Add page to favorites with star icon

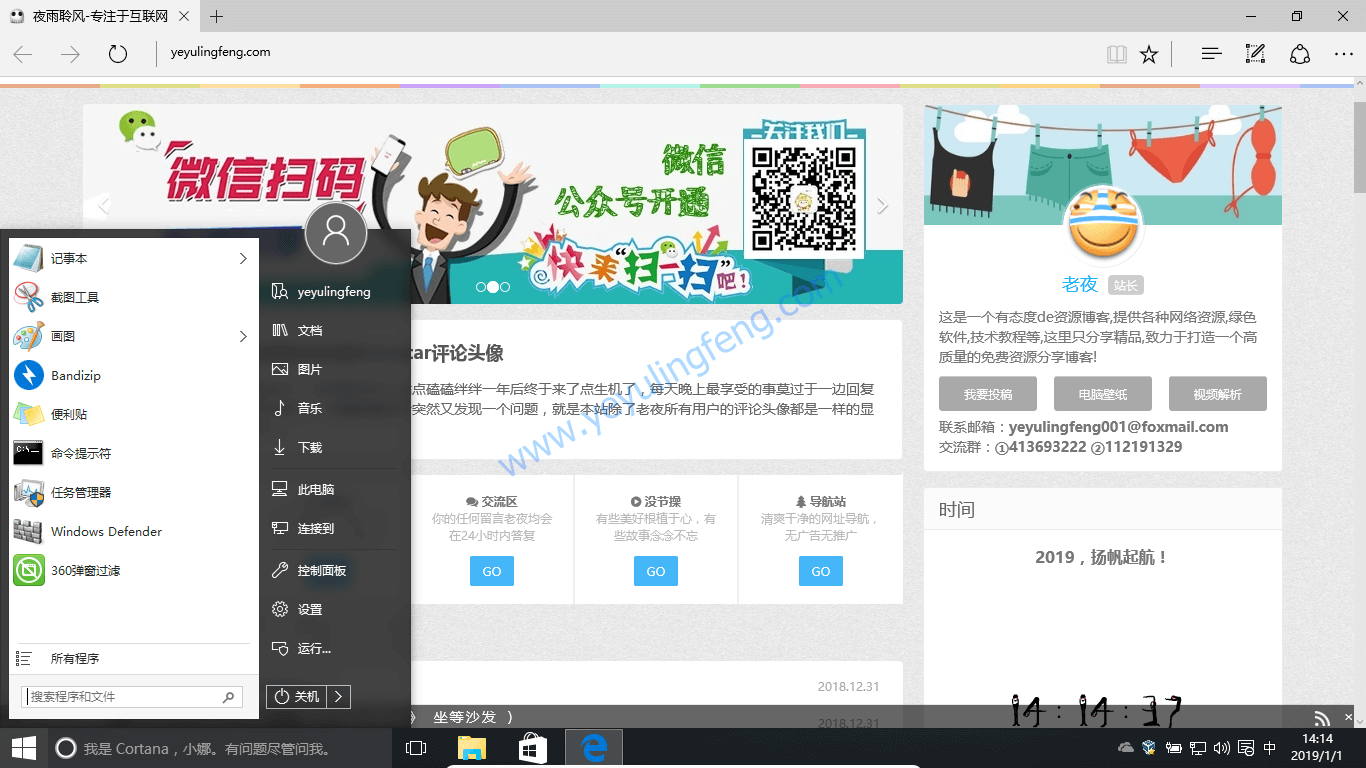1149,54
